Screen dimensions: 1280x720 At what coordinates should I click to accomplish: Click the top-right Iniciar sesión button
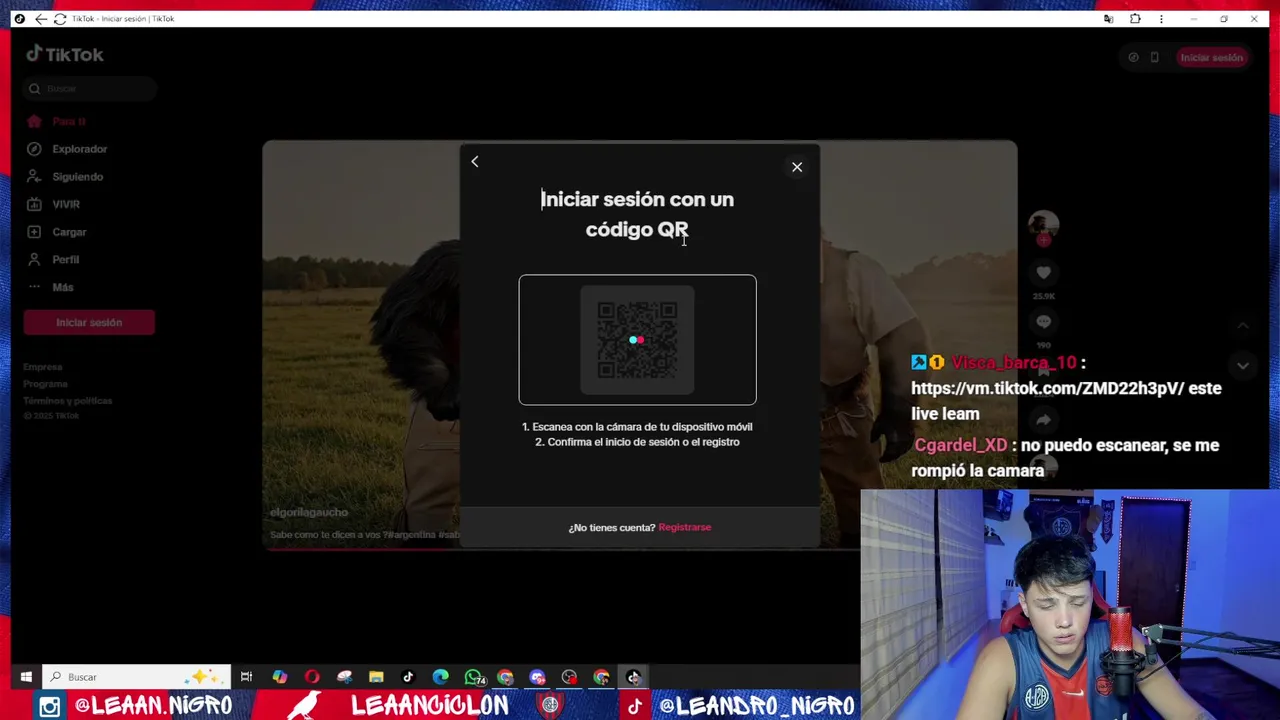point(1211,57)
